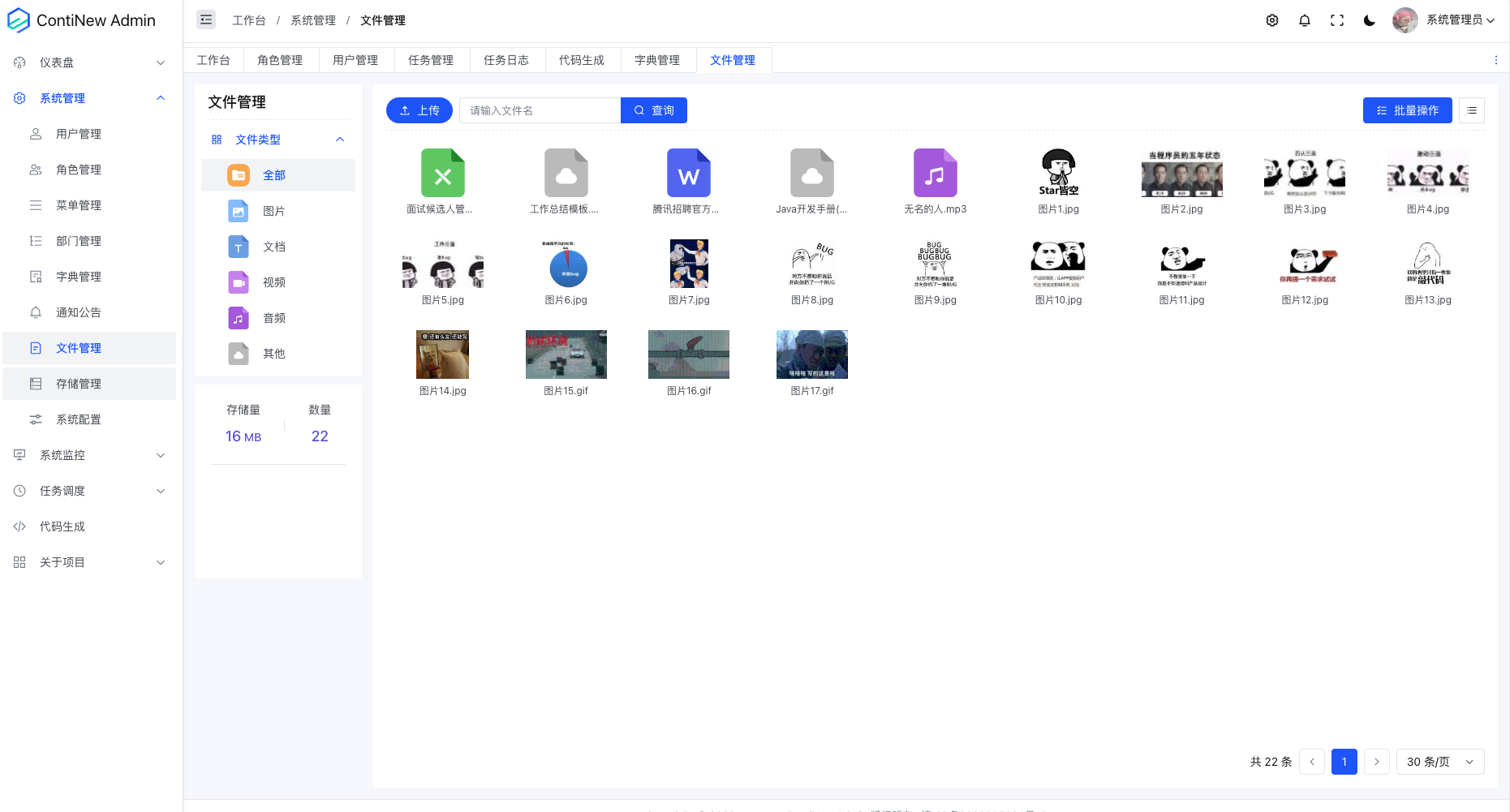Collapse the 文件类型 section
The height and width of the screenshot is (812, 1510).
[x=340, y=139]
